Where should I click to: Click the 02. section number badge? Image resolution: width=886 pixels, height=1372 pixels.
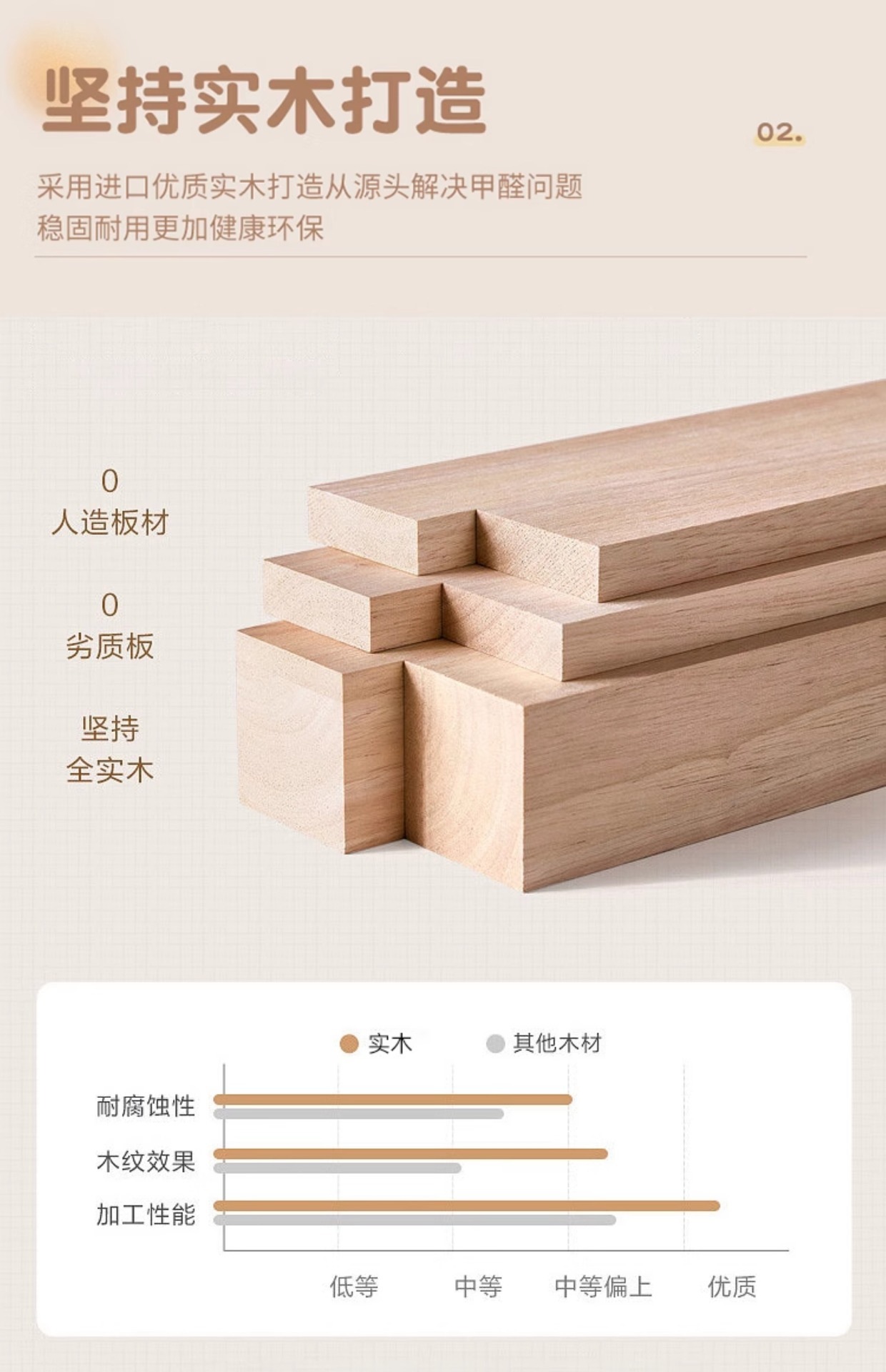[x=780, y=133]
